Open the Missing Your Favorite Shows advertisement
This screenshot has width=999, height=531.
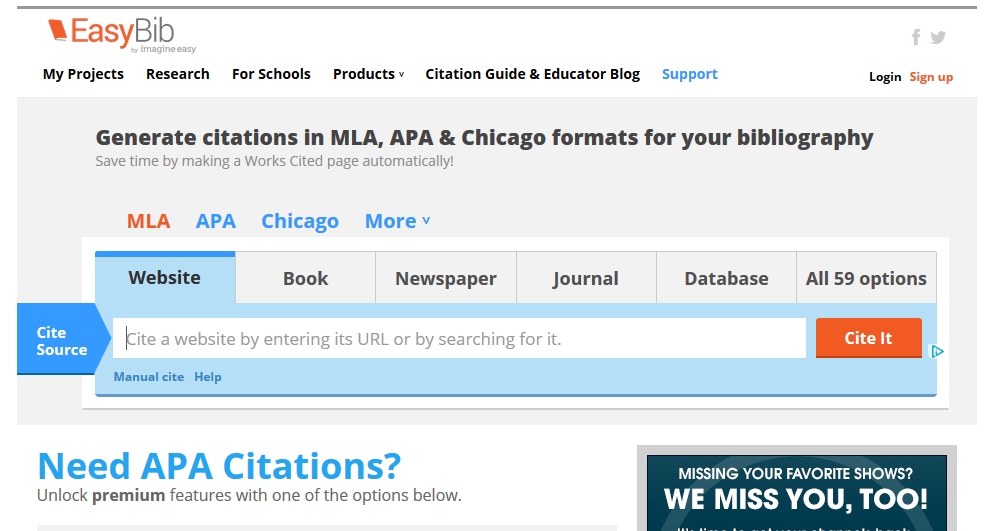point(797,493)
